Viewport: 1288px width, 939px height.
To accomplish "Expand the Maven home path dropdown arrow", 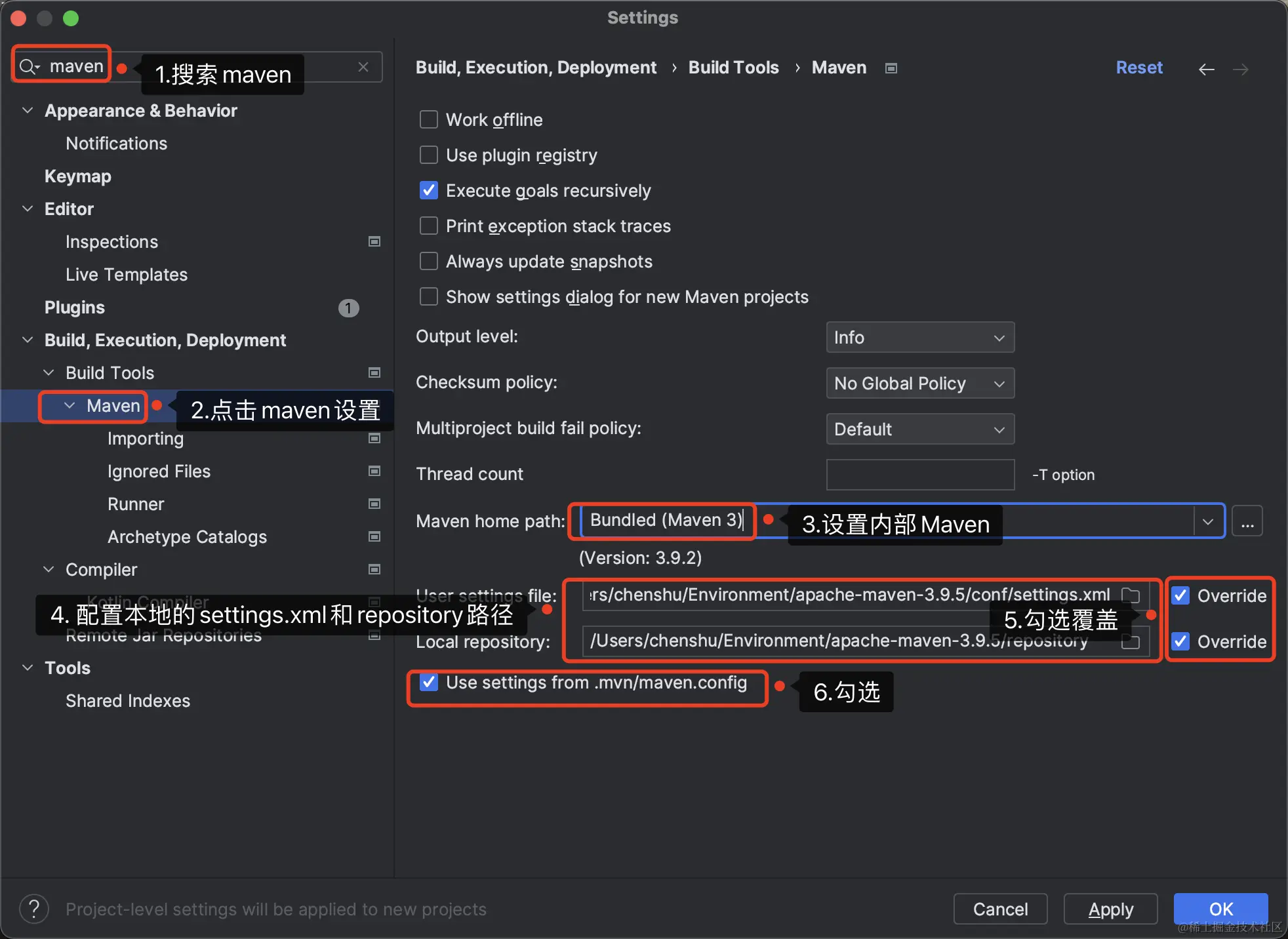I will click(x=1208, y=522).
